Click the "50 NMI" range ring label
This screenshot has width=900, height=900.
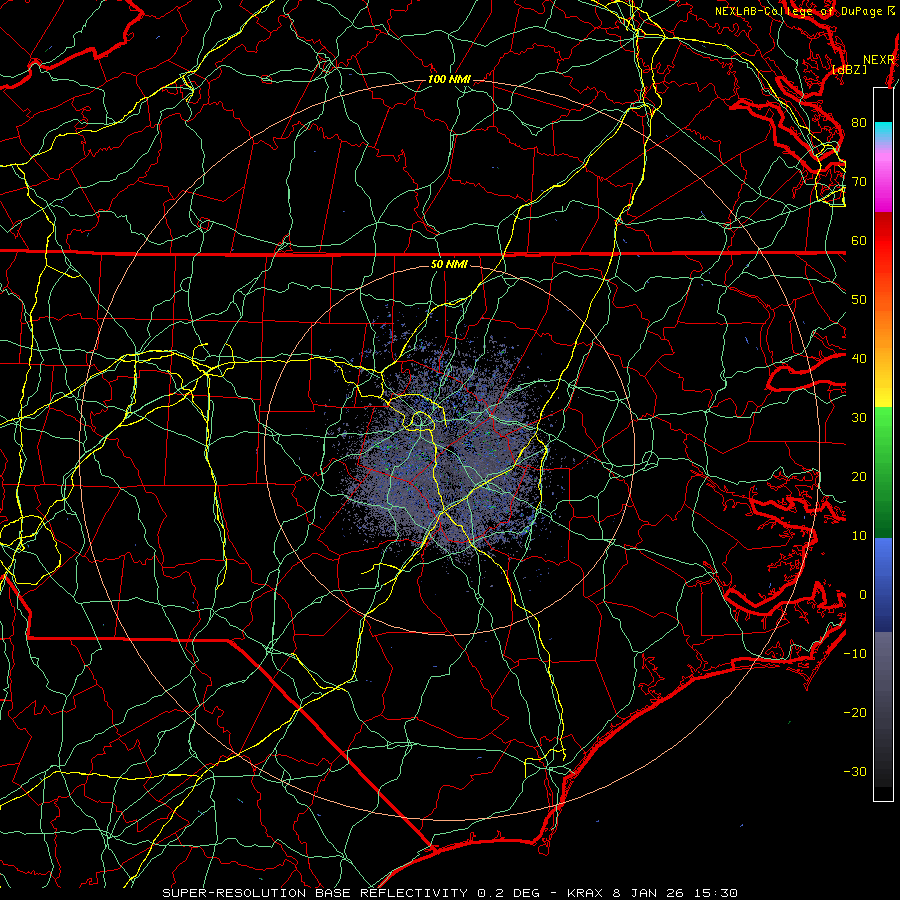[x=449, y=265]
